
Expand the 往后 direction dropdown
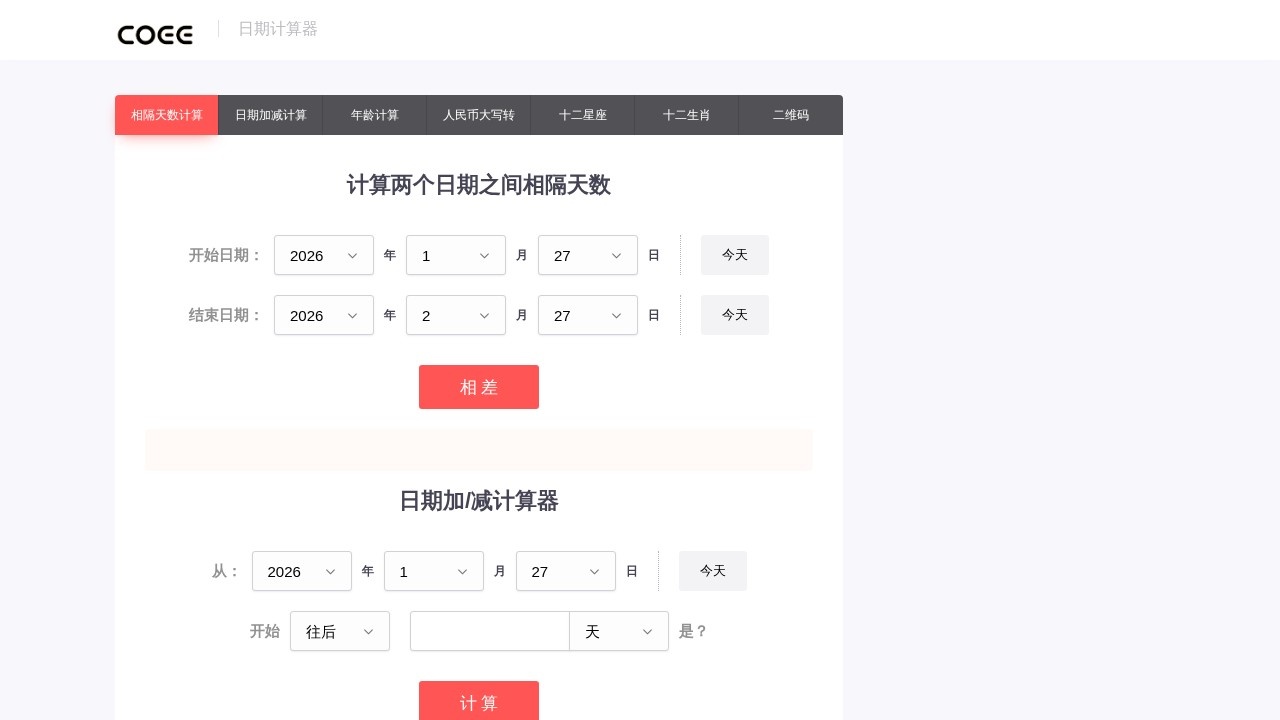tap(339, 631)
